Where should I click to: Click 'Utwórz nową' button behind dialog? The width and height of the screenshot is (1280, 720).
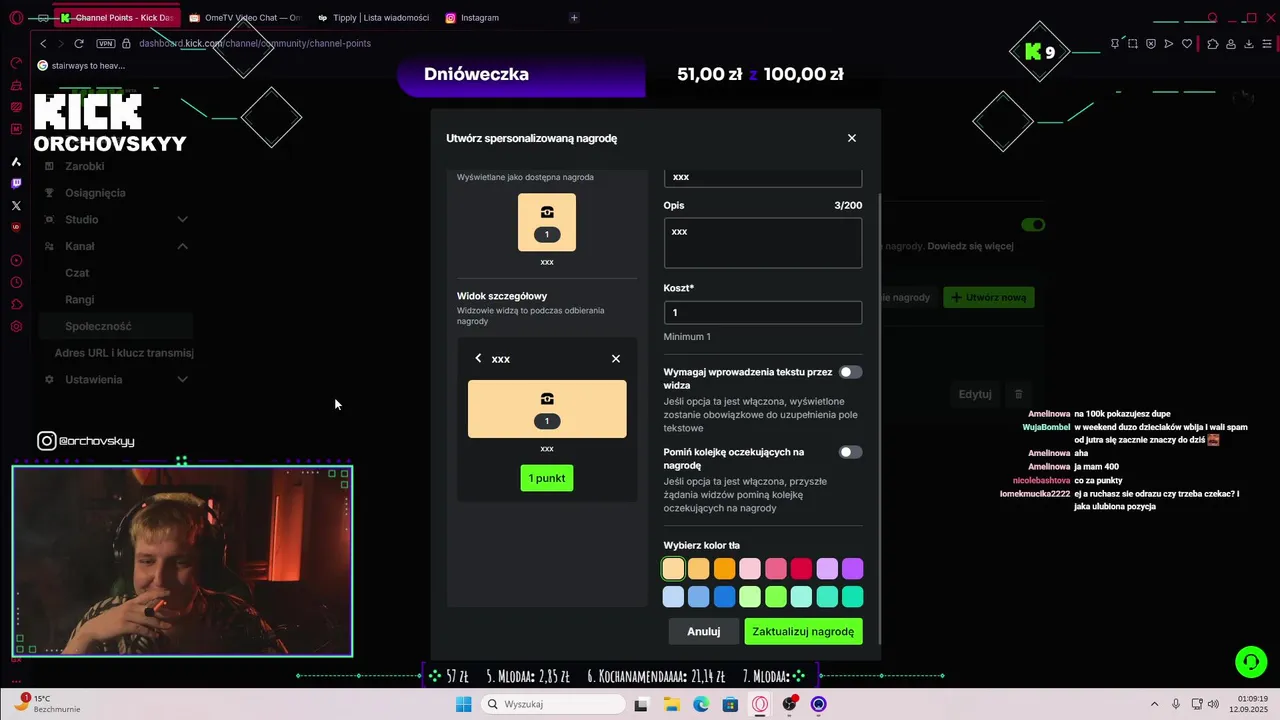point(989,297)
